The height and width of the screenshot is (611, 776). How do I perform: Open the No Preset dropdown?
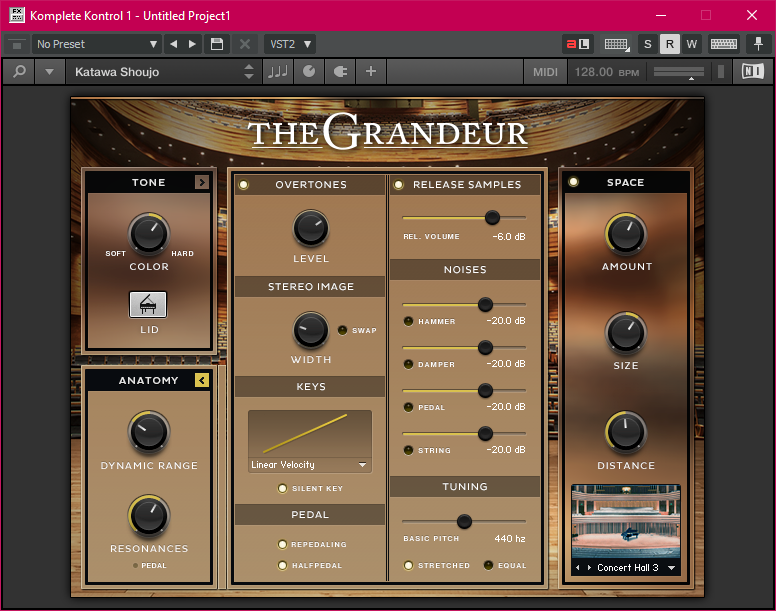pyautogui.click(x=97, y=44)
